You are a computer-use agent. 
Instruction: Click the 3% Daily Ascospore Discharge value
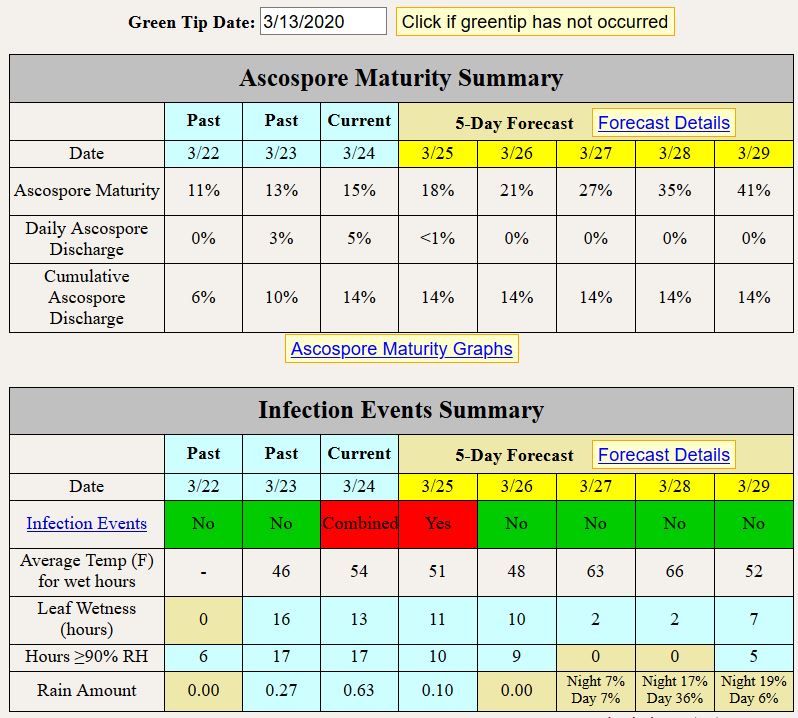(x=281, y=239)
